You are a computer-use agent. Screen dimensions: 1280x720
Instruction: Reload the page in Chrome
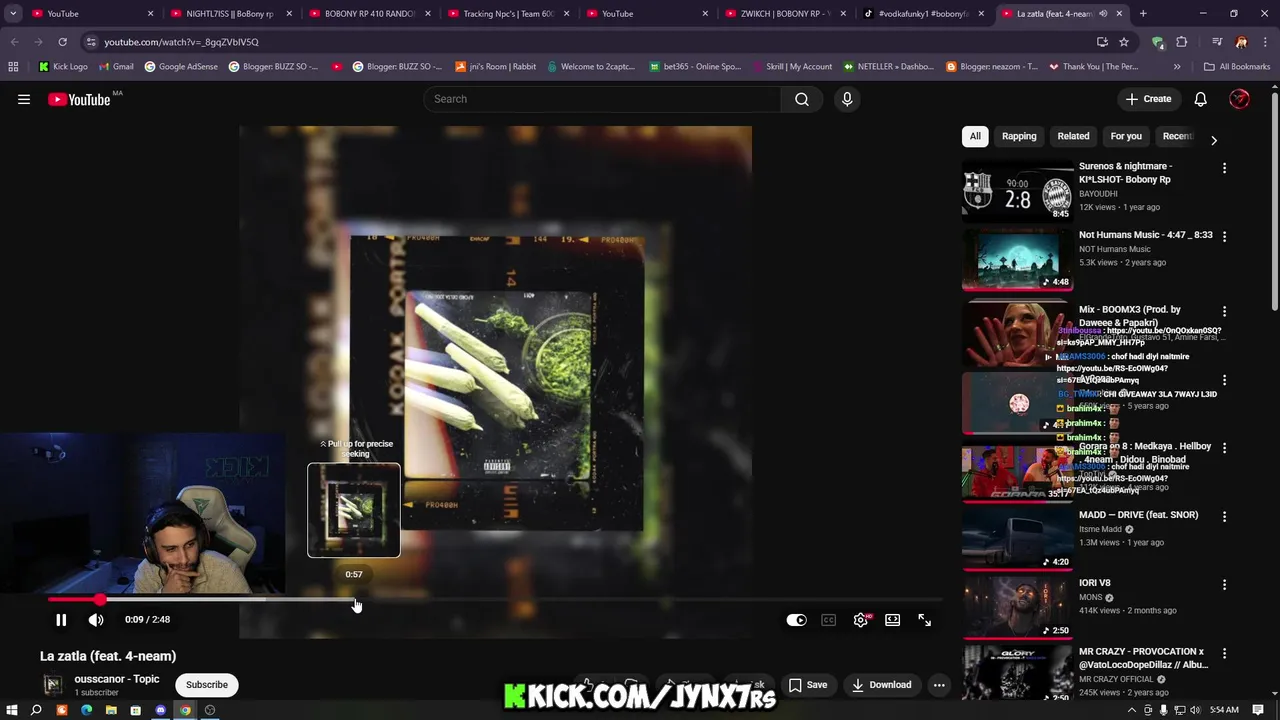coord(62,42)
